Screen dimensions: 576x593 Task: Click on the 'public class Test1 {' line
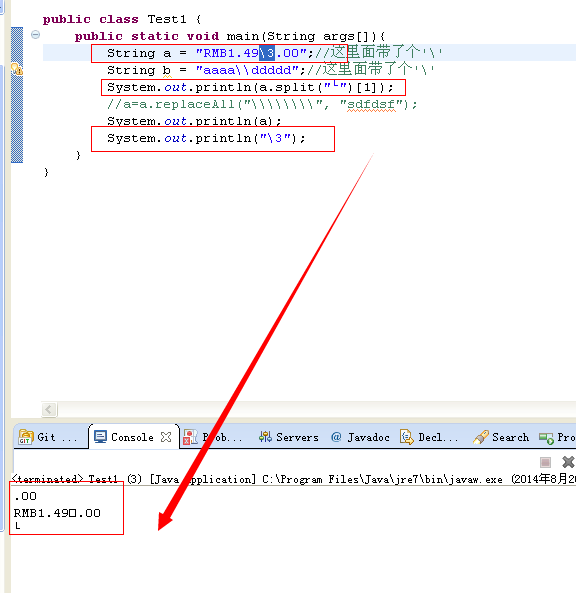click(122, 19)
